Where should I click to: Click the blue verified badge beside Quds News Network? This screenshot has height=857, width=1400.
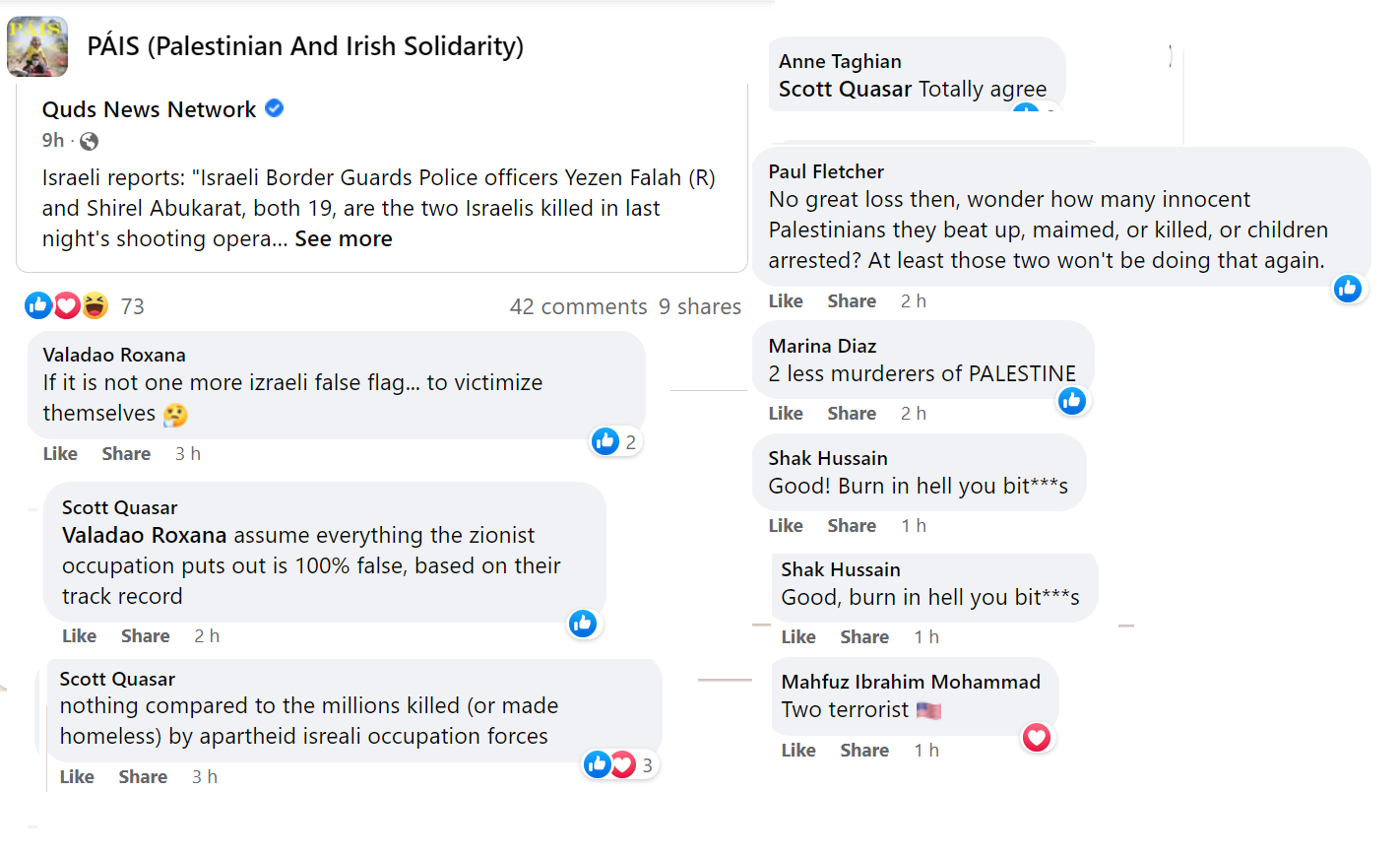[x=275, y=108]
